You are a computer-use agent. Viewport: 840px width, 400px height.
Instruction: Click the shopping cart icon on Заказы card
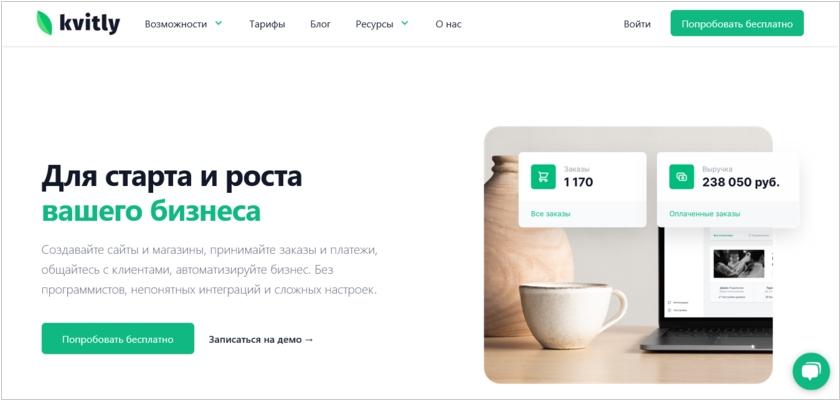click(543, 177)
